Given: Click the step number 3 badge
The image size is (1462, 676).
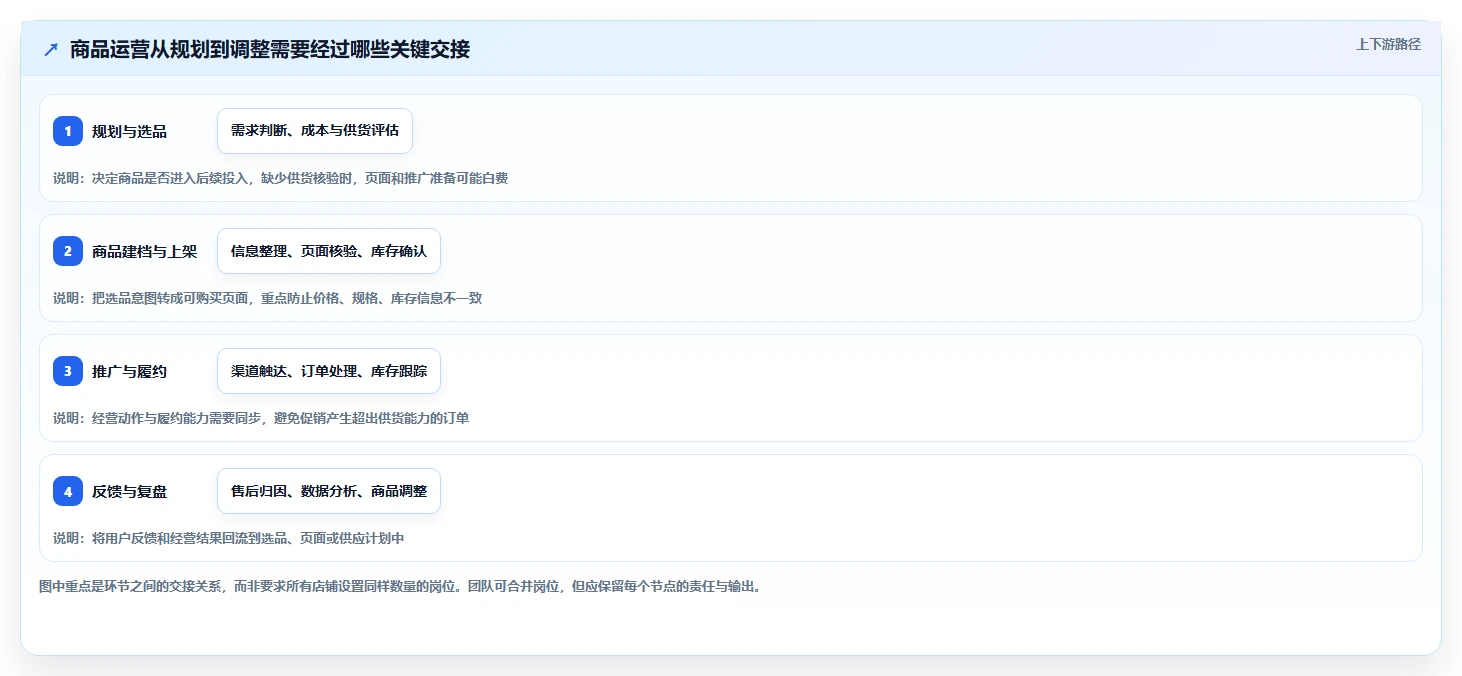Looking at the screenshot, I should (x=68, y=371).
